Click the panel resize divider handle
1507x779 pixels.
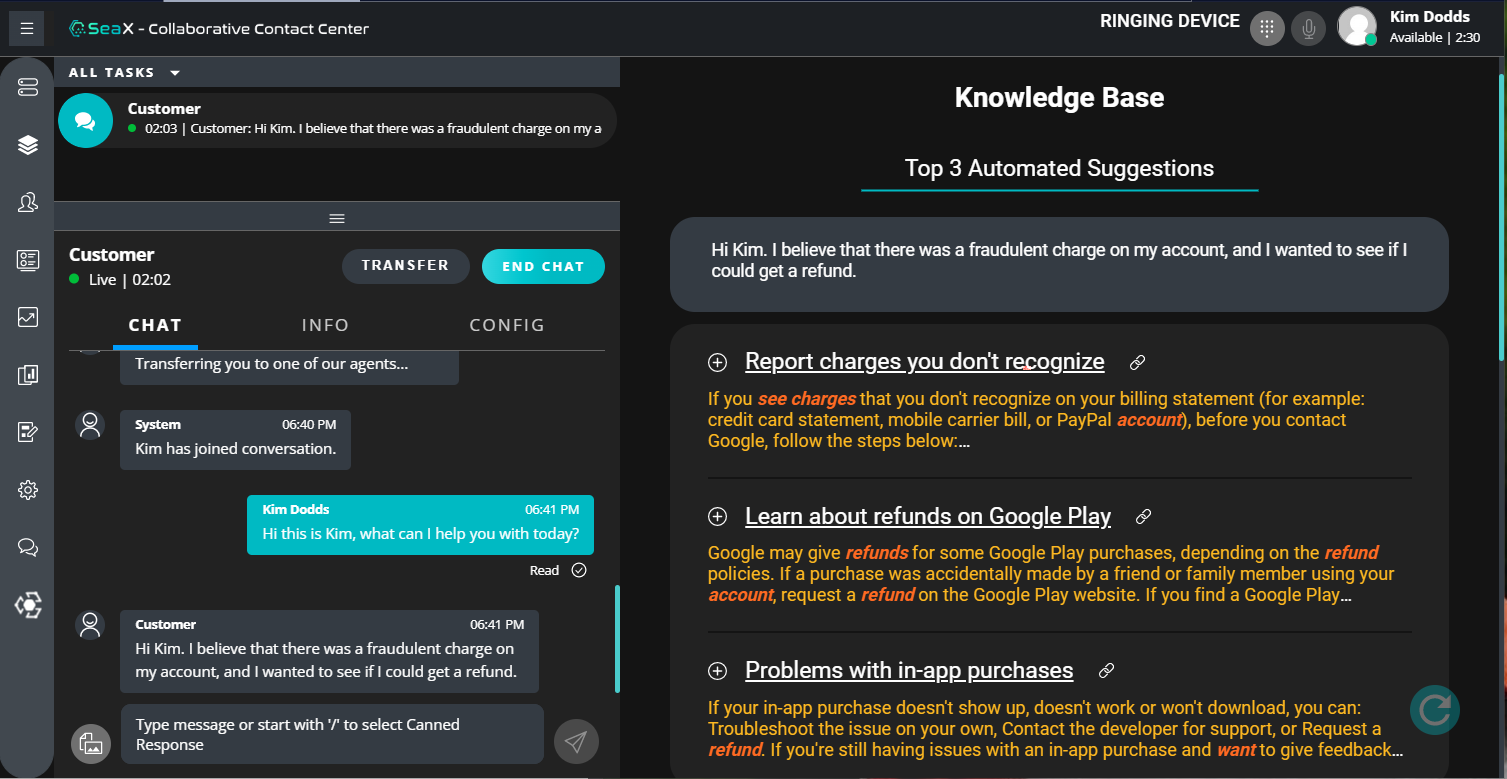coord(337,218)
